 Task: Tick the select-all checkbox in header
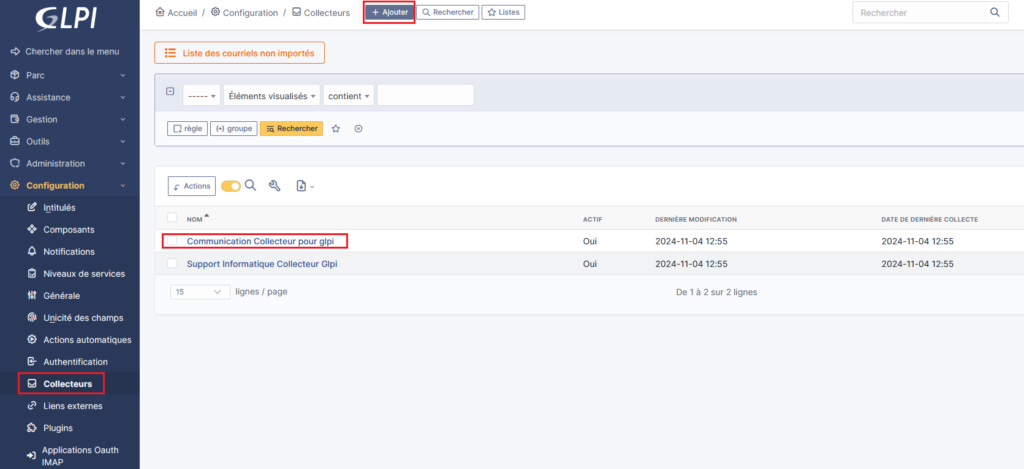pyautogui.click(x=172, y=218)
